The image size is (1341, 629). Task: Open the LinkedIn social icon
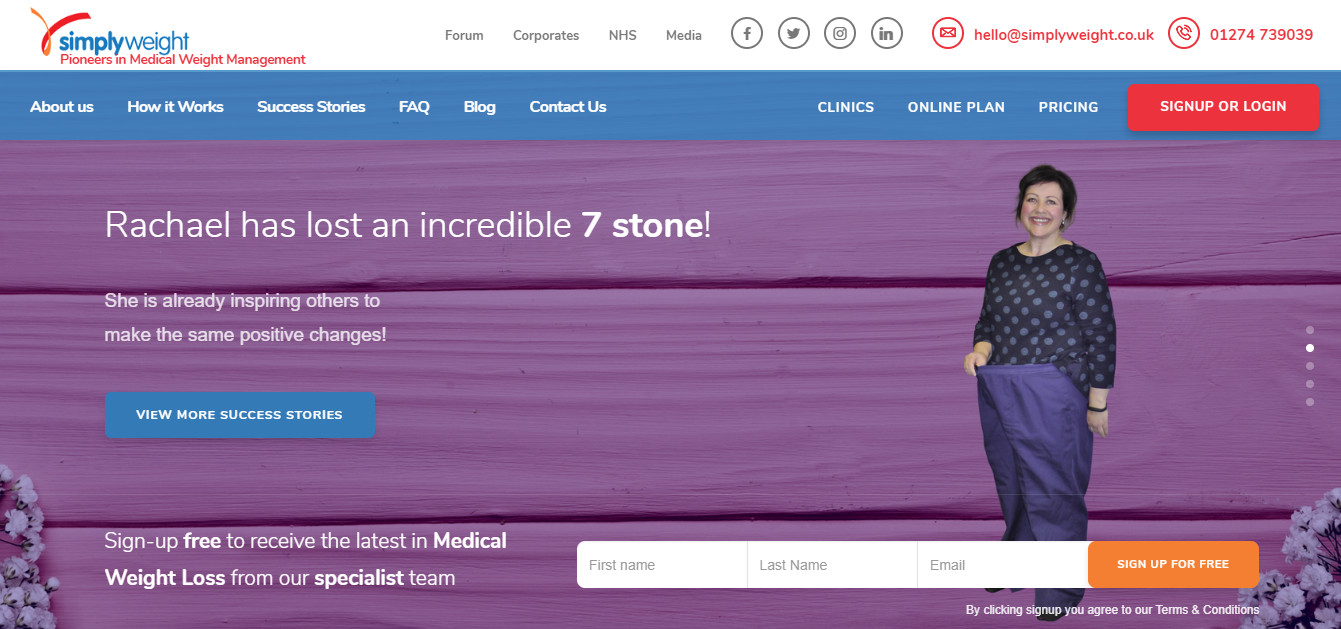click(886, 34)
